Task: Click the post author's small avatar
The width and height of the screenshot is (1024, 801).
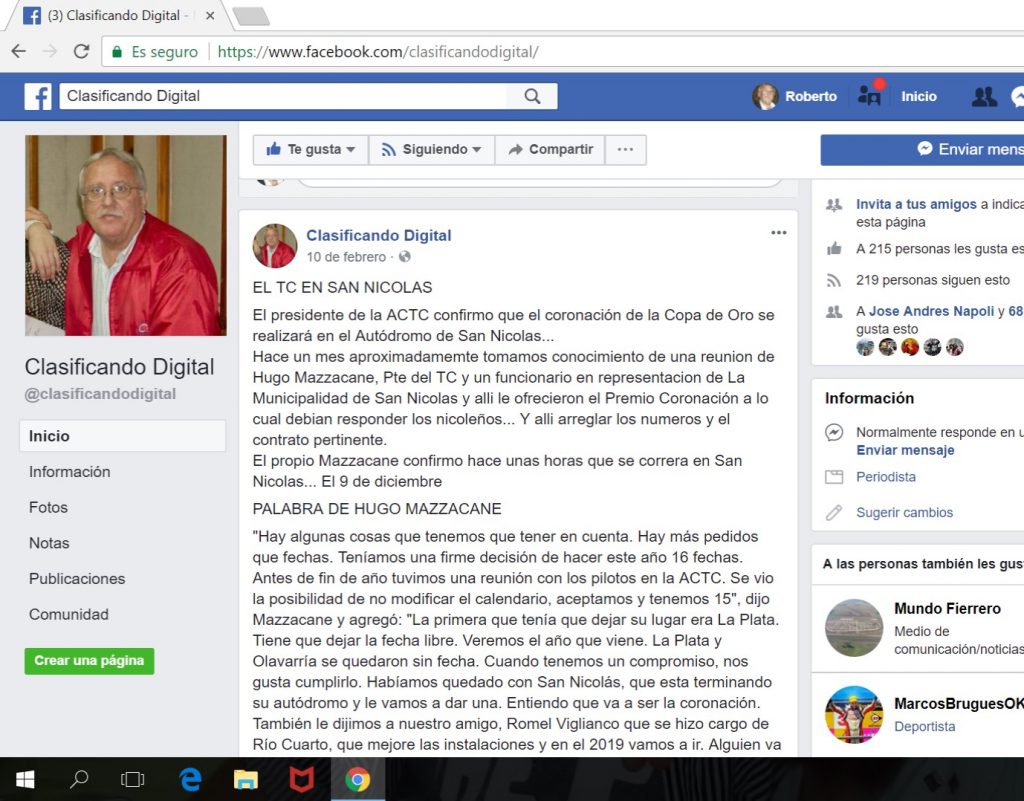Action: (x=275, y=246)
